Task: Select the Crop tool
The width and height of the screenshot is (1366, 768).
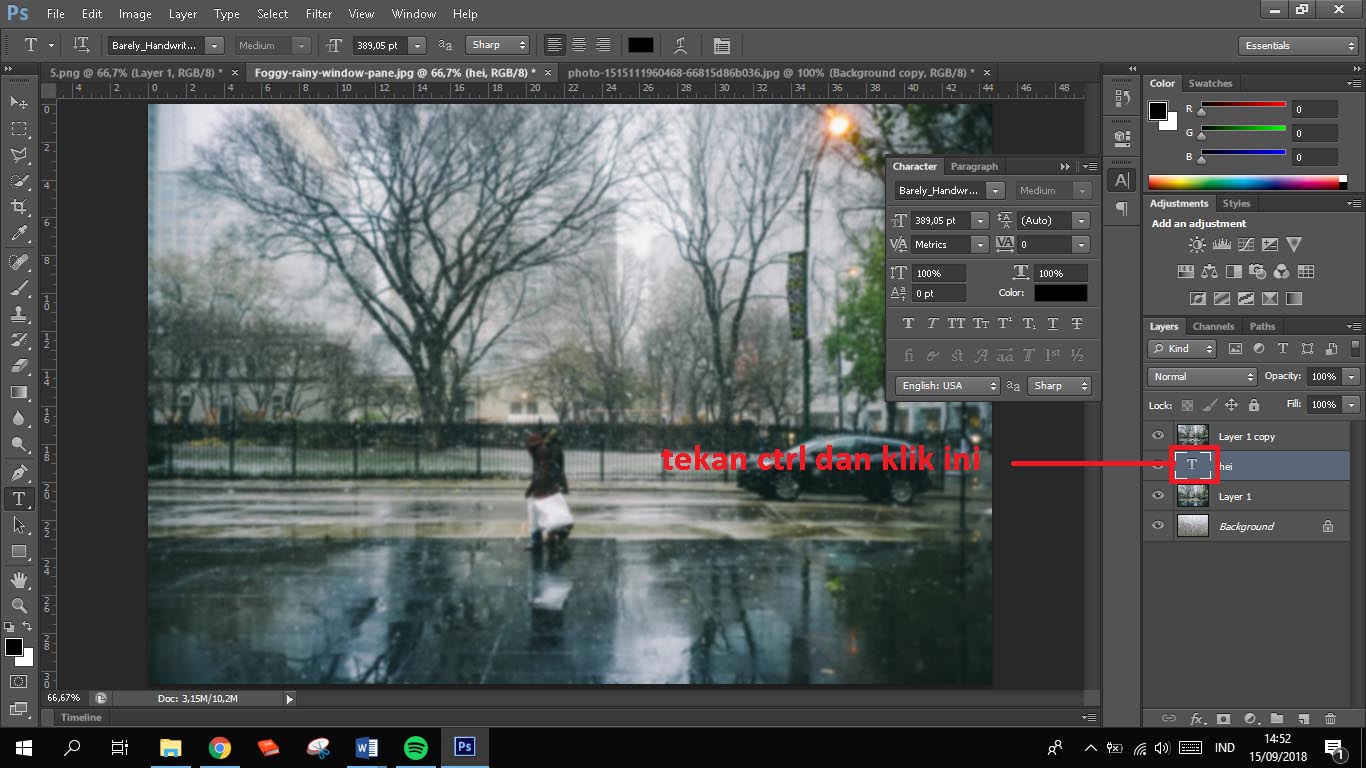Action: pos(18,207)
